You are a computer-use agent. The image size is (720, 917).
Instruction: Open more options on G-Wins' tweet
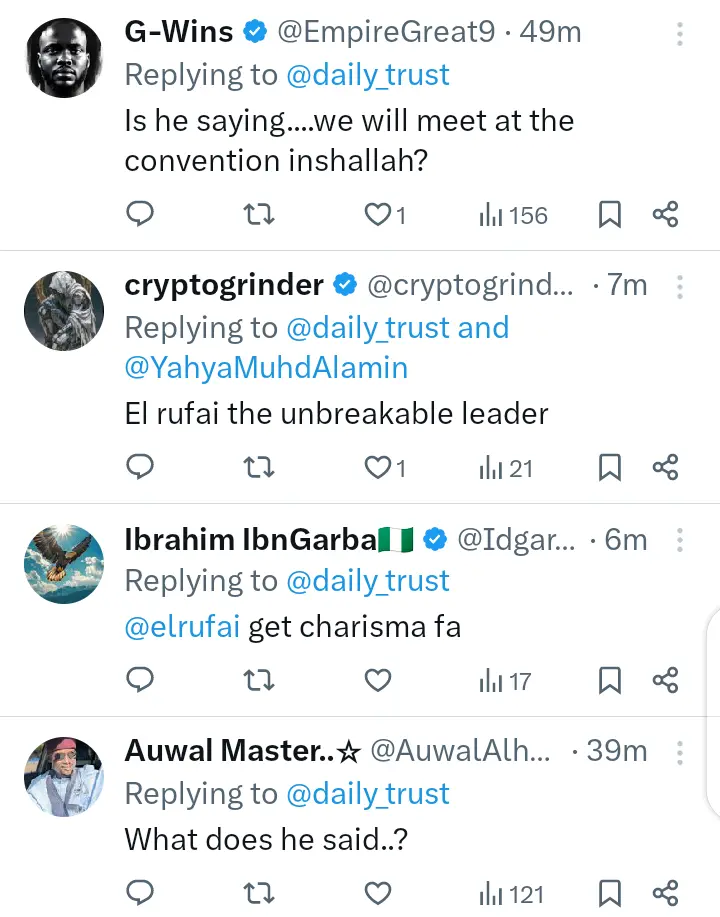coord(680,35)
